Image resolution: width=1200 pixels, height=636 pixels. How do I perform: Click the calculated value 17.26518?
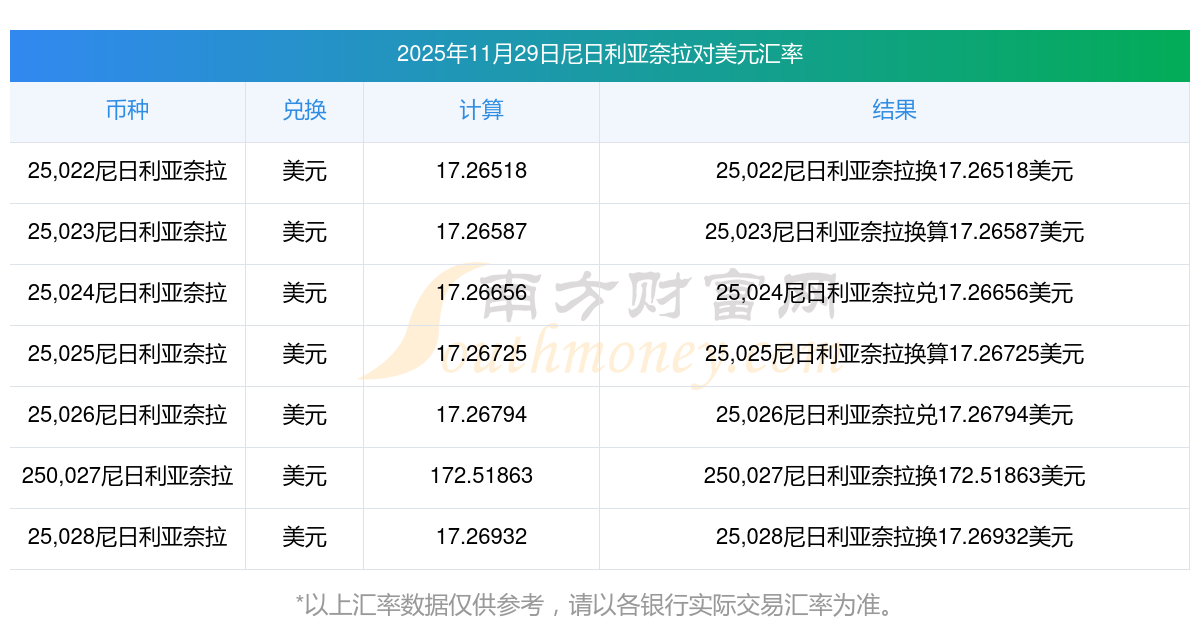coord(481,172)
